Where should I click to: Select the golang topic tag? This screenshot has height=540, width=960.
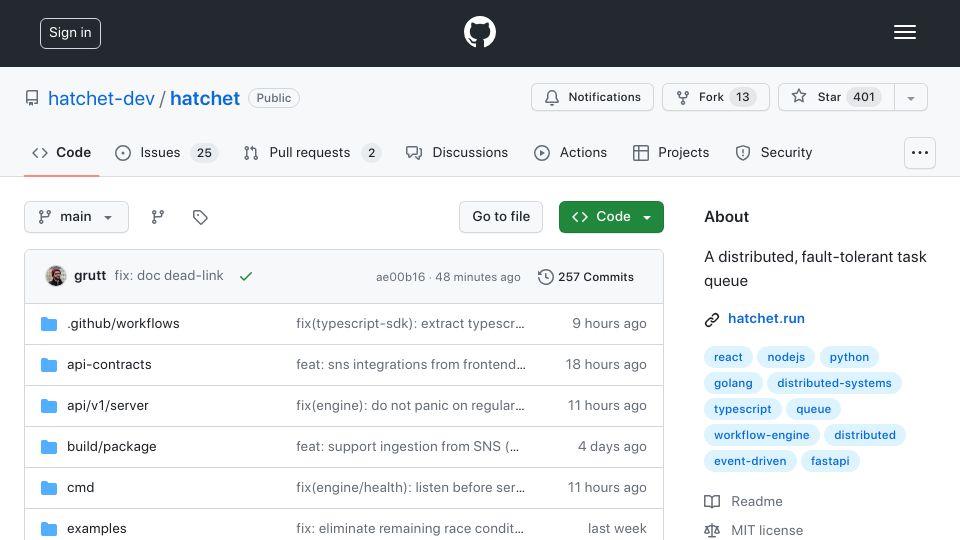733,383
